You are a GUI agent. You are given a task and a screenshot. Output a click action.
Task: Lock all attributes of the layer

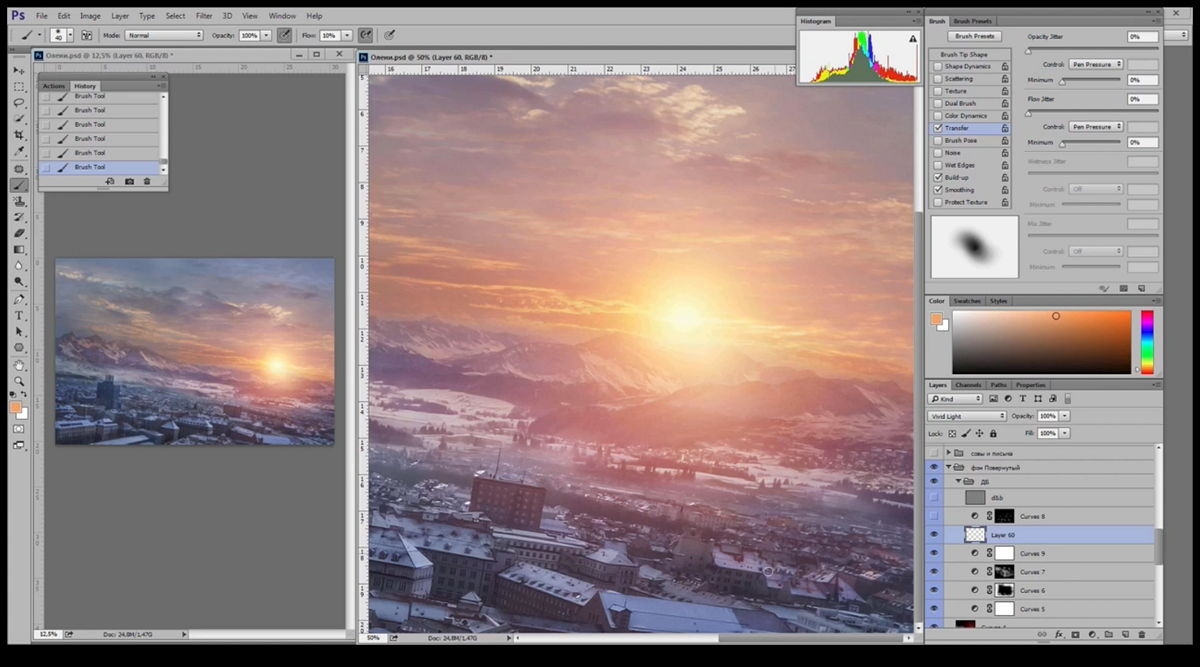pos(991,433)
